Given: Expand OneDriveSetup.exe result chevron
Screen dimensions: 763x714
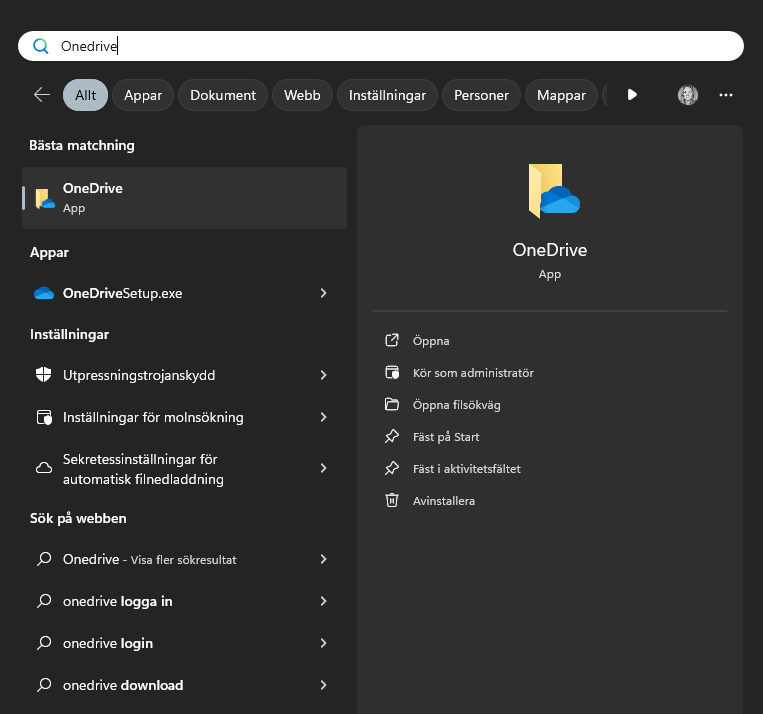Looking at the screenshot, I should [323, 293].
